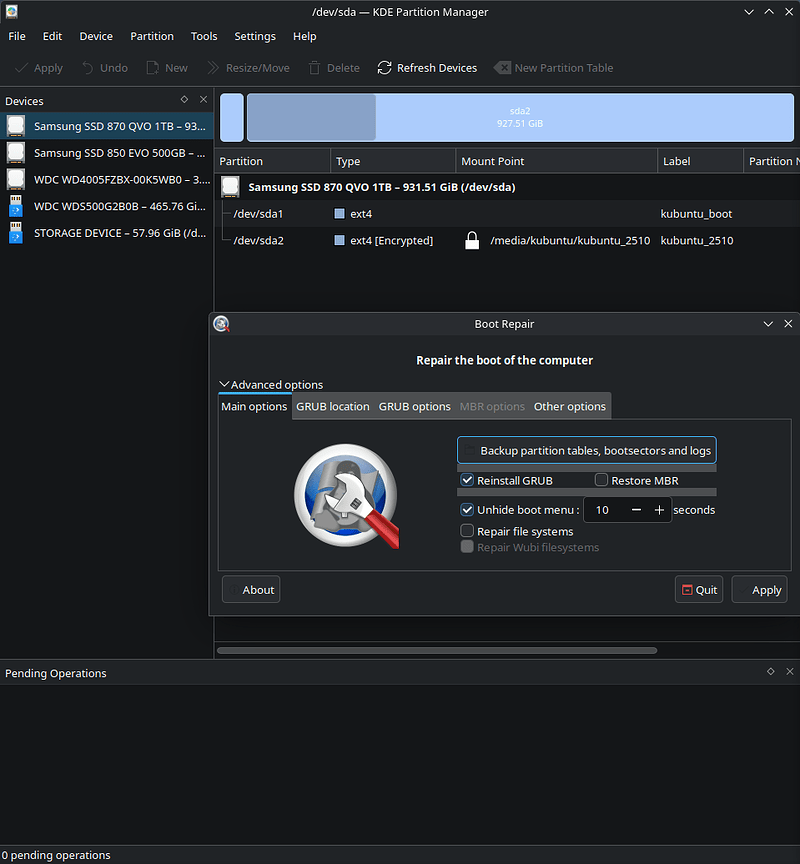Open the Partition menu

coord(152,36)
